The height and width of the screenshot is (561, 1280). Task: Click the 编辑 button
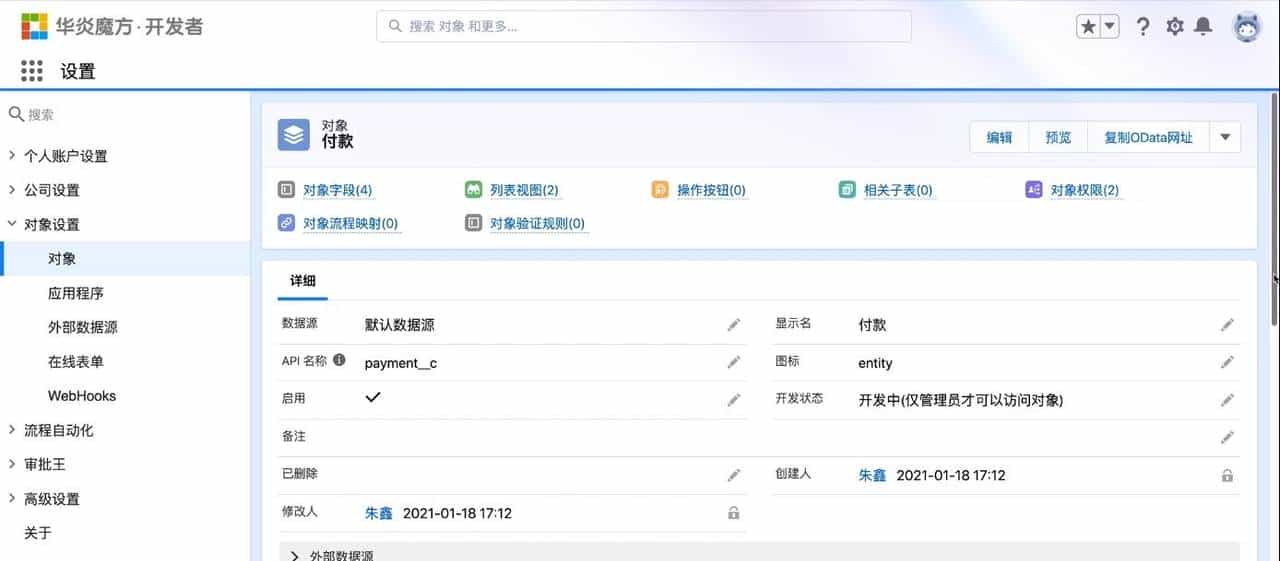click(x=999, y=138)
